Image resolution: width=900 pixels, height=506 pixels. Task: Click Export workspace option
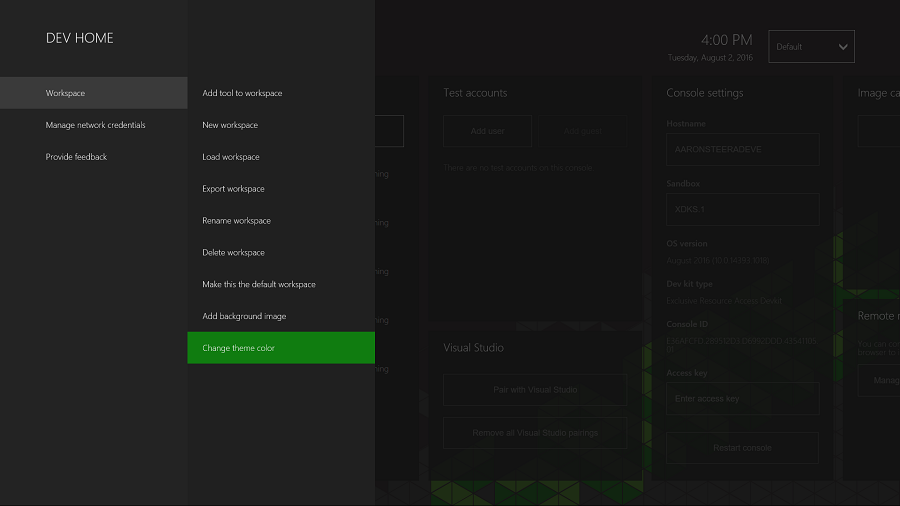pos(281,189)
